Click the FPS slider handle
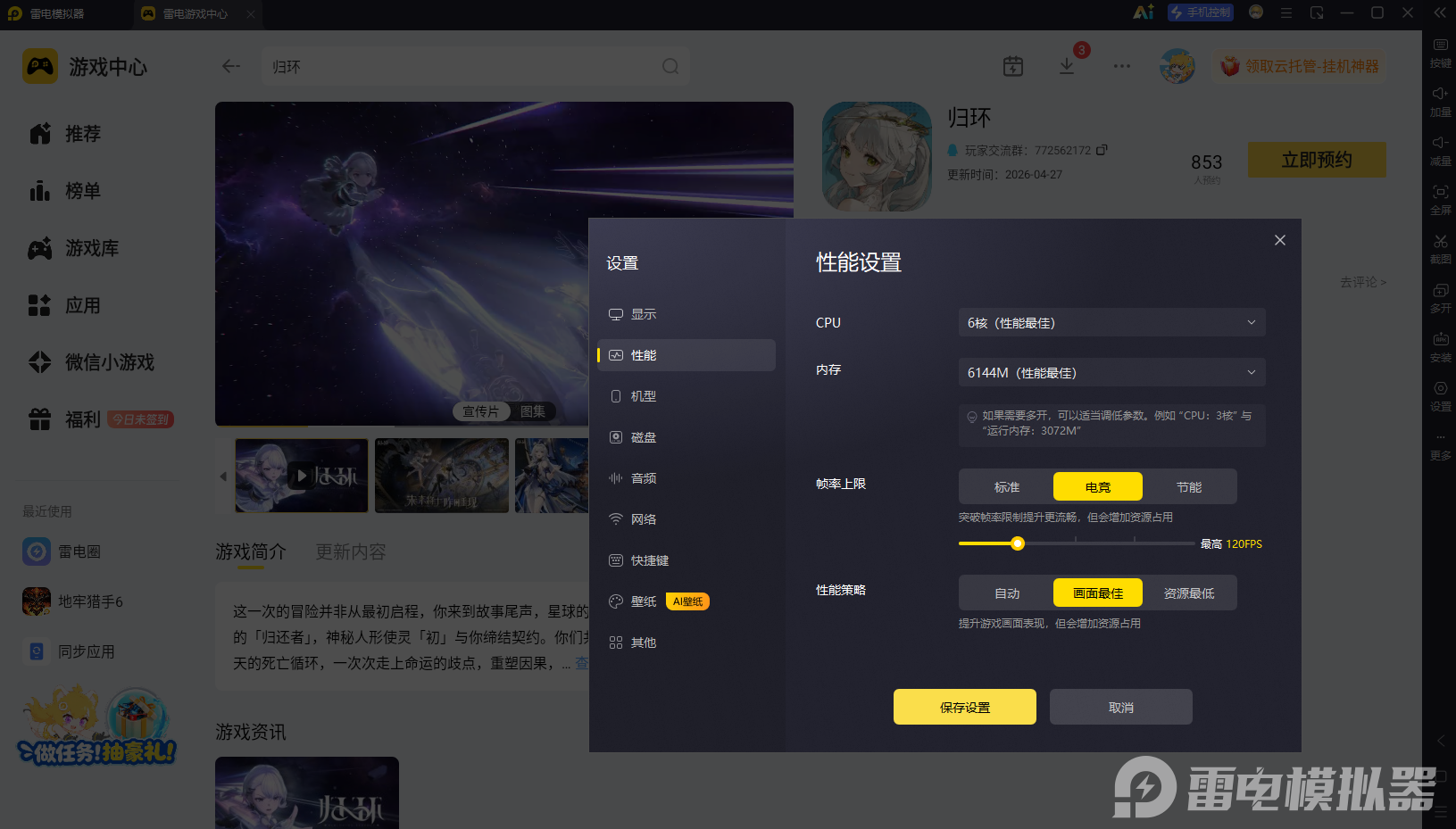The height and width of the screenshot is (829, 1456). point(1018,543)
